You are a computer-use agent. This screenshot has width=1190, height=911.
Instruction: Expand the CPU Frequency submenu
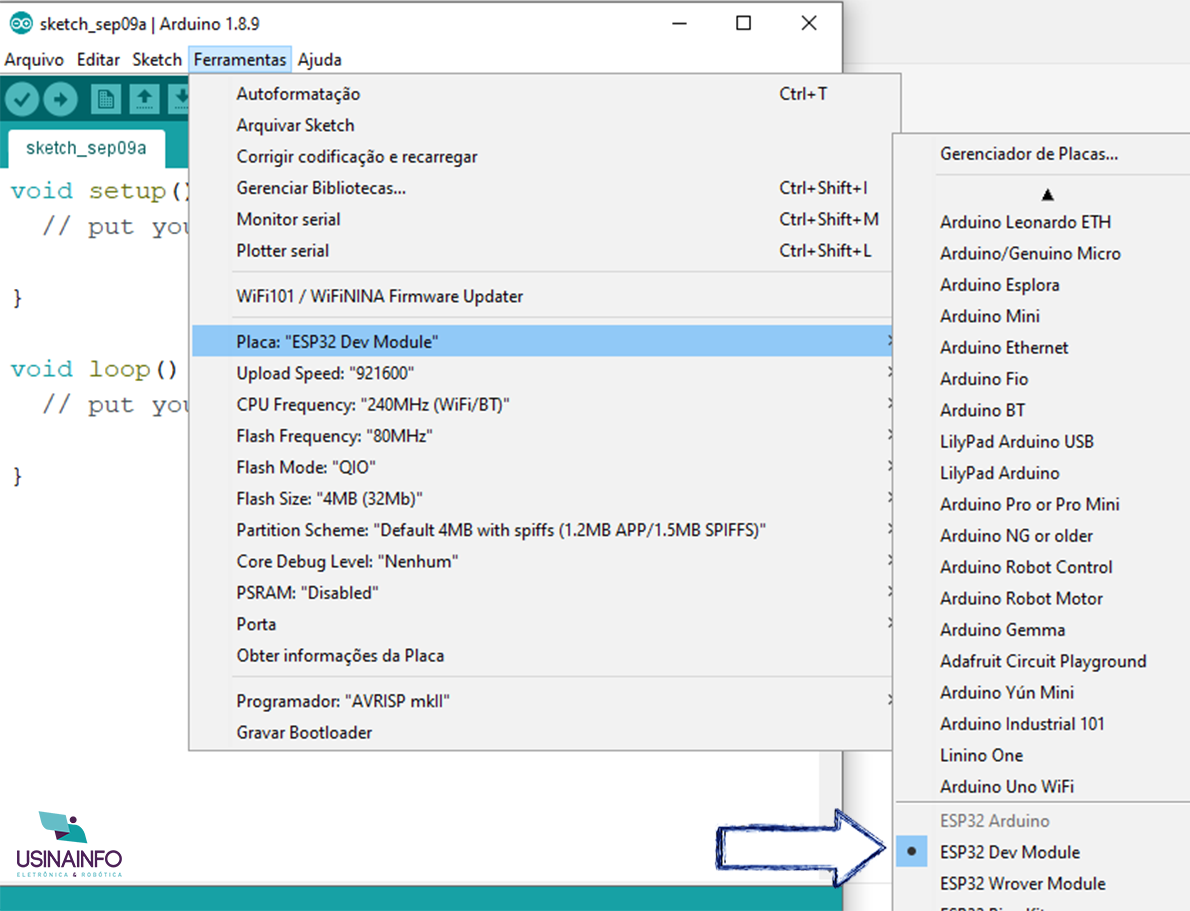(541, 405)
